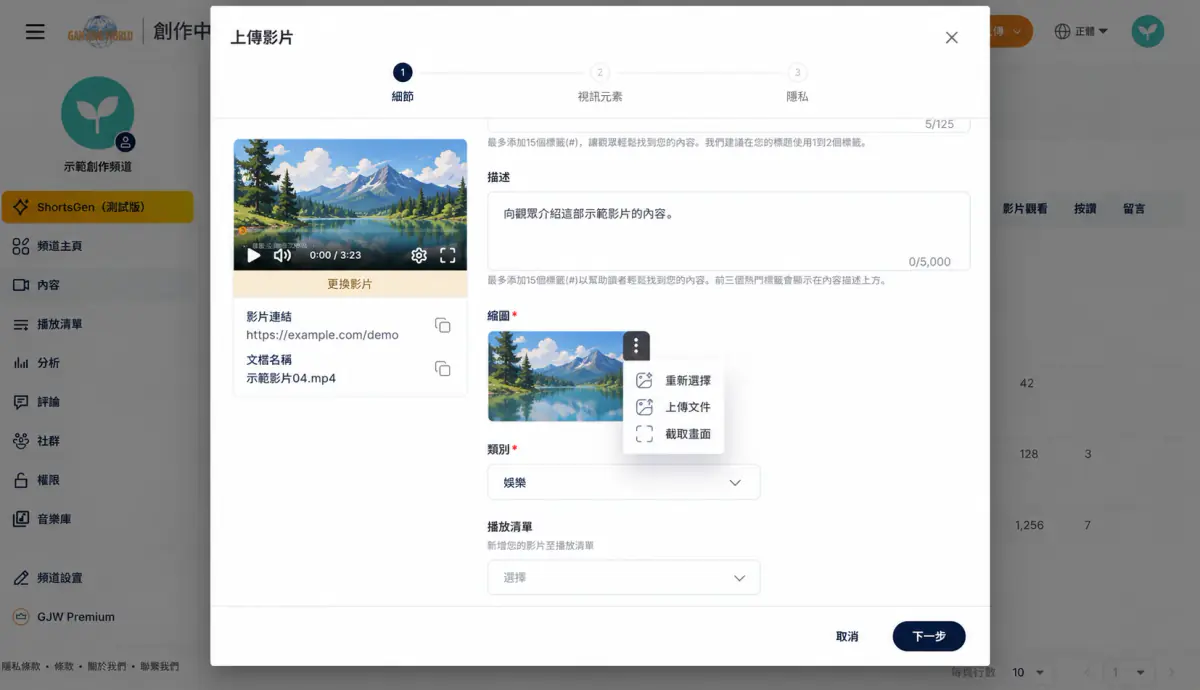1200x690 pixels.
Task: Click 取消 button
Action: coord(847,636)
